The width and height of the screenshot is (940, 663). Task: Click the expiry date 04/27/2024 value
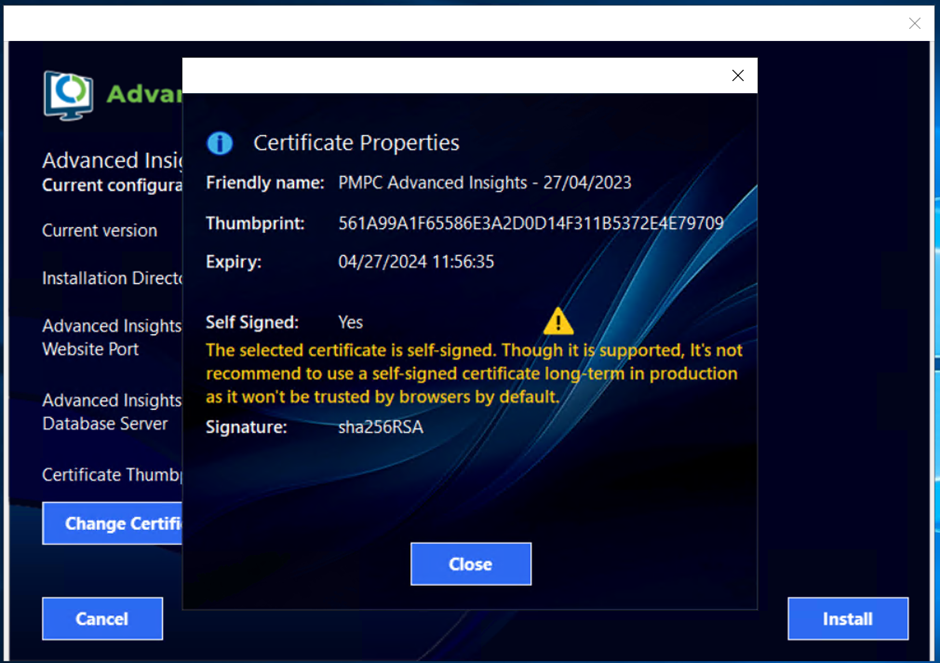pos(416,262)
